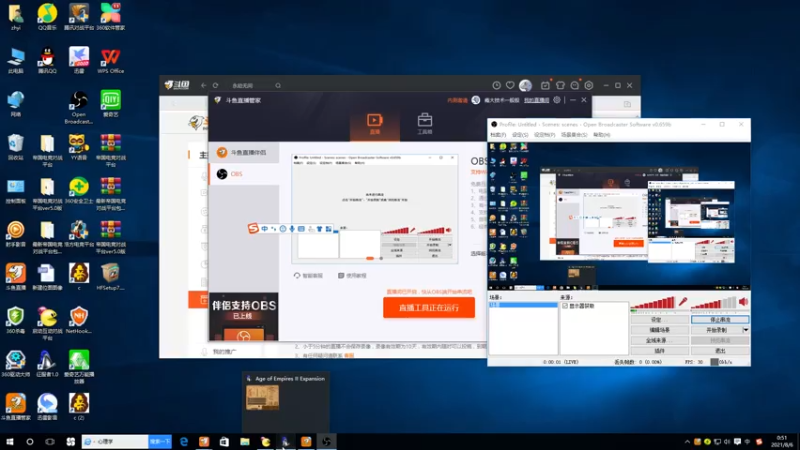Image resolution: width=800 pixels, height=450 pixels.
Task: Select OBS in the manager sidebar
Action: [x=244, y=174]
